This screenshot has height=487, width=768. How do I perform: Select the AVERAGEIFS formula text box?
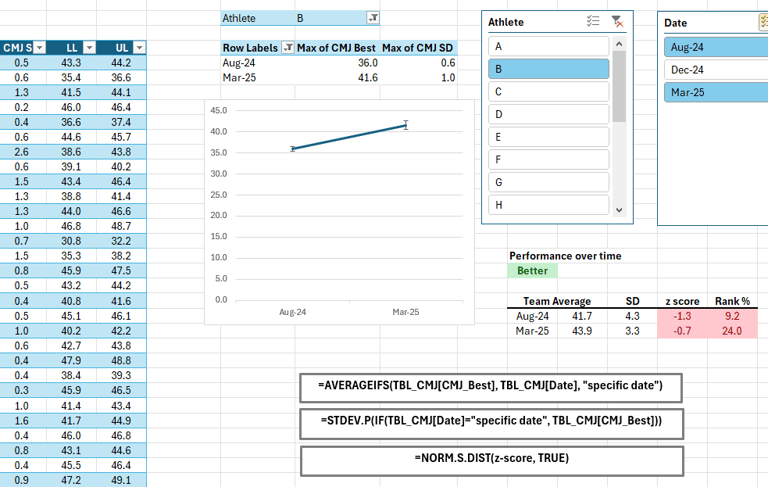491,388
